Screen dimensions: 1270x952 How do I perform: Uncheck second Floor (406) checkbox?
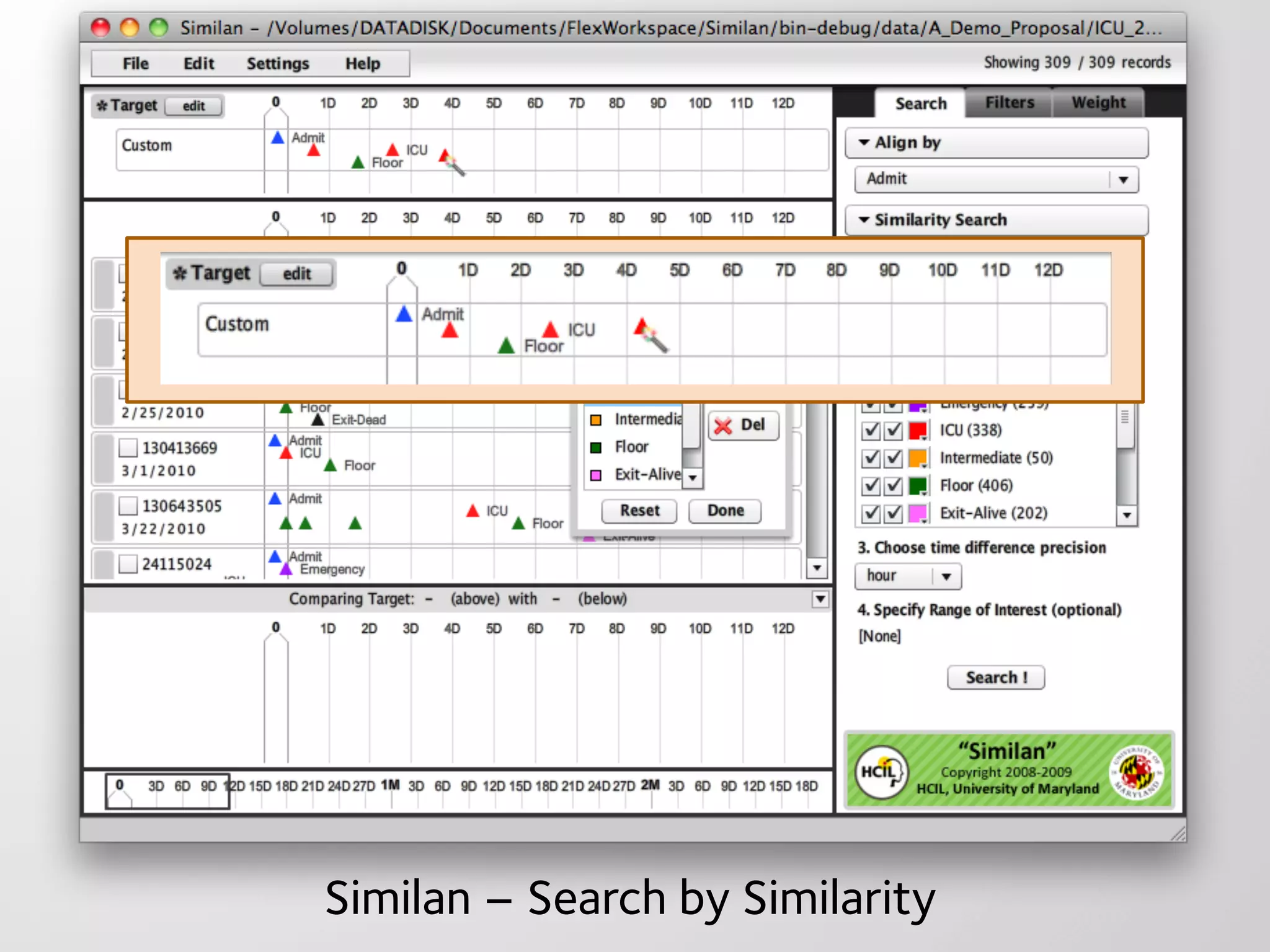[893, 485]
